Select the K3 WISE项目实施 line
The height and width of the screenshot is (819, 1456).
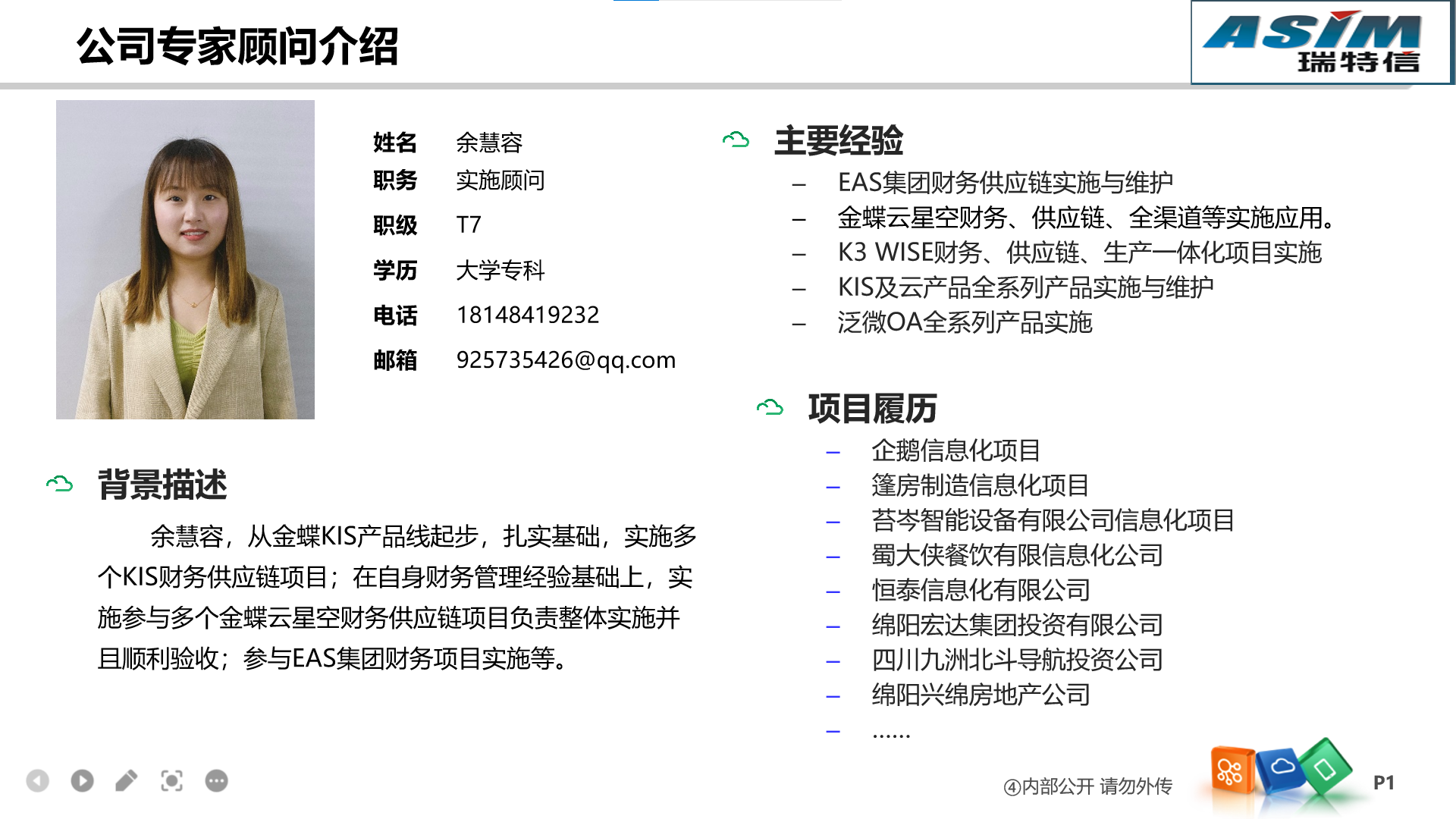(x=1080, y=253)
